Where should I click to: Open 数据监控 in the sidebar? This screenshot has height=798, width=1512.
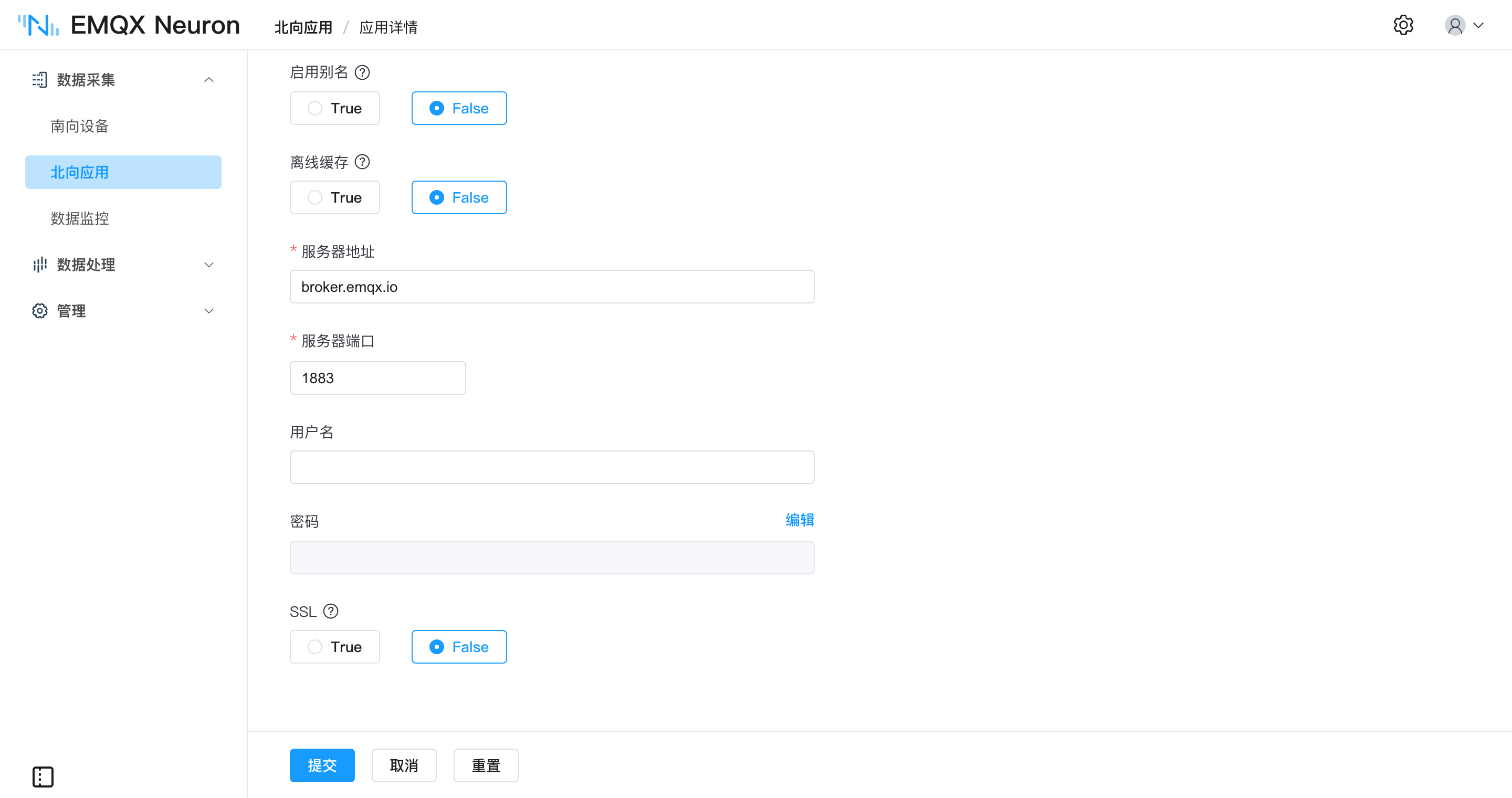click(123, 218)
